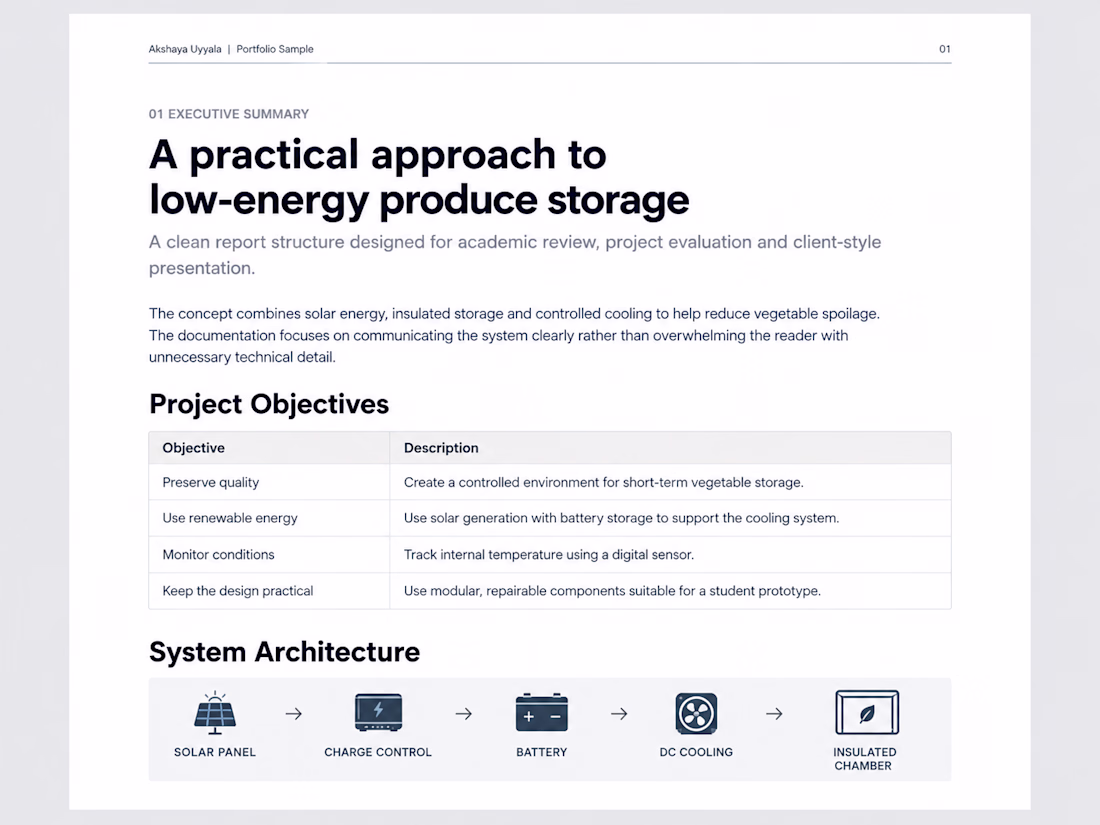Click the "System Architecture" heading
1100x825 pixels.
tap(284, 652)
